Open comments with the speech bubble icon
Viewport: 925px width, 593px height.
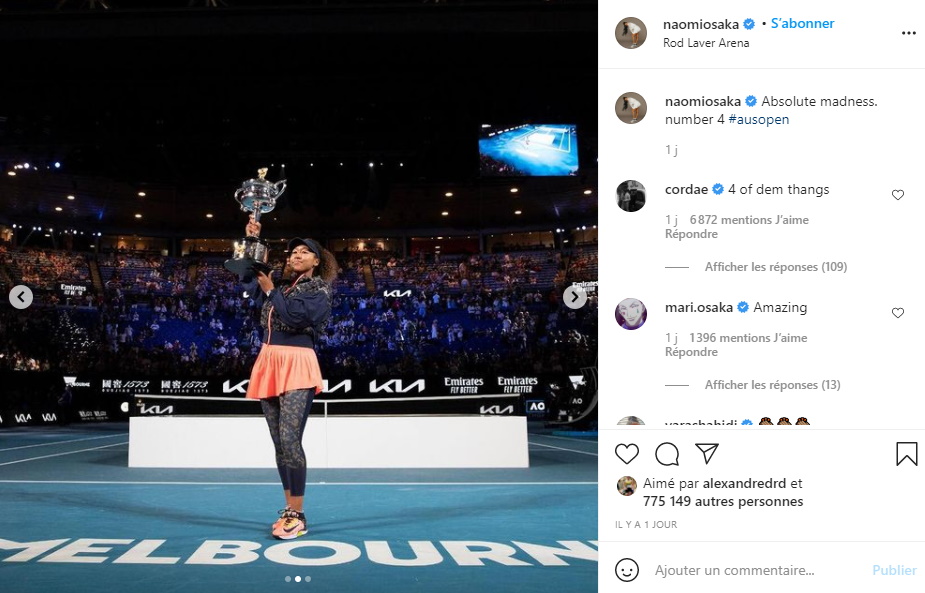point(667,454)
